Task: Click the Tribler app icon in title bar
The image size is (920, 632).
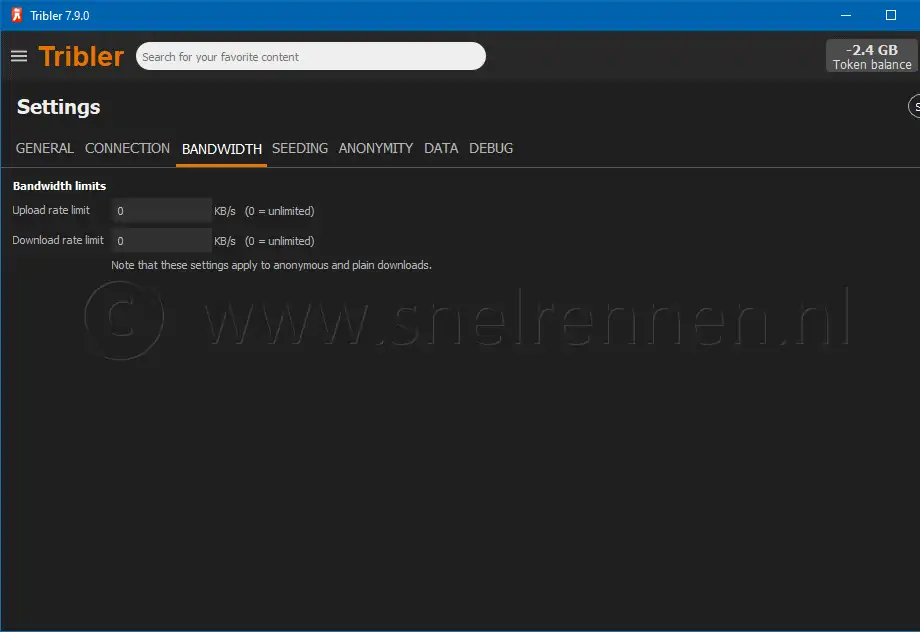Action: 17,15
